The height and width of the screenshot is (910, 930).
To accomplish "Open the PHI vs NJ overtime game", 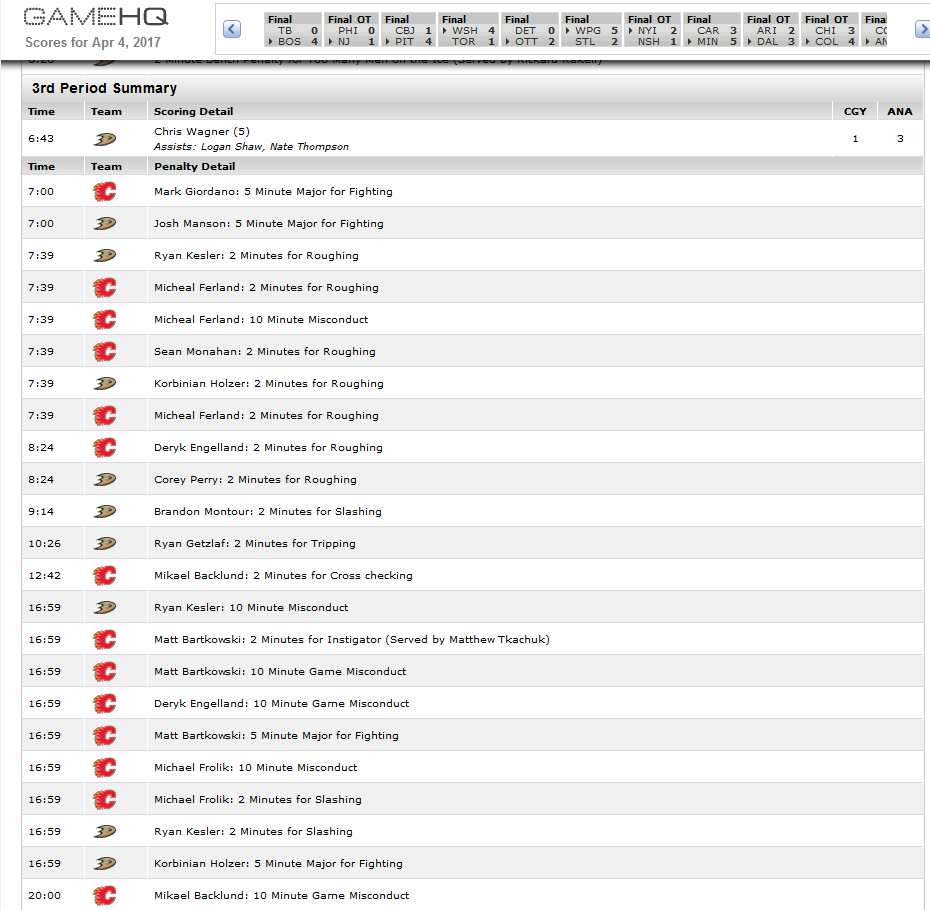I will 351,31.
